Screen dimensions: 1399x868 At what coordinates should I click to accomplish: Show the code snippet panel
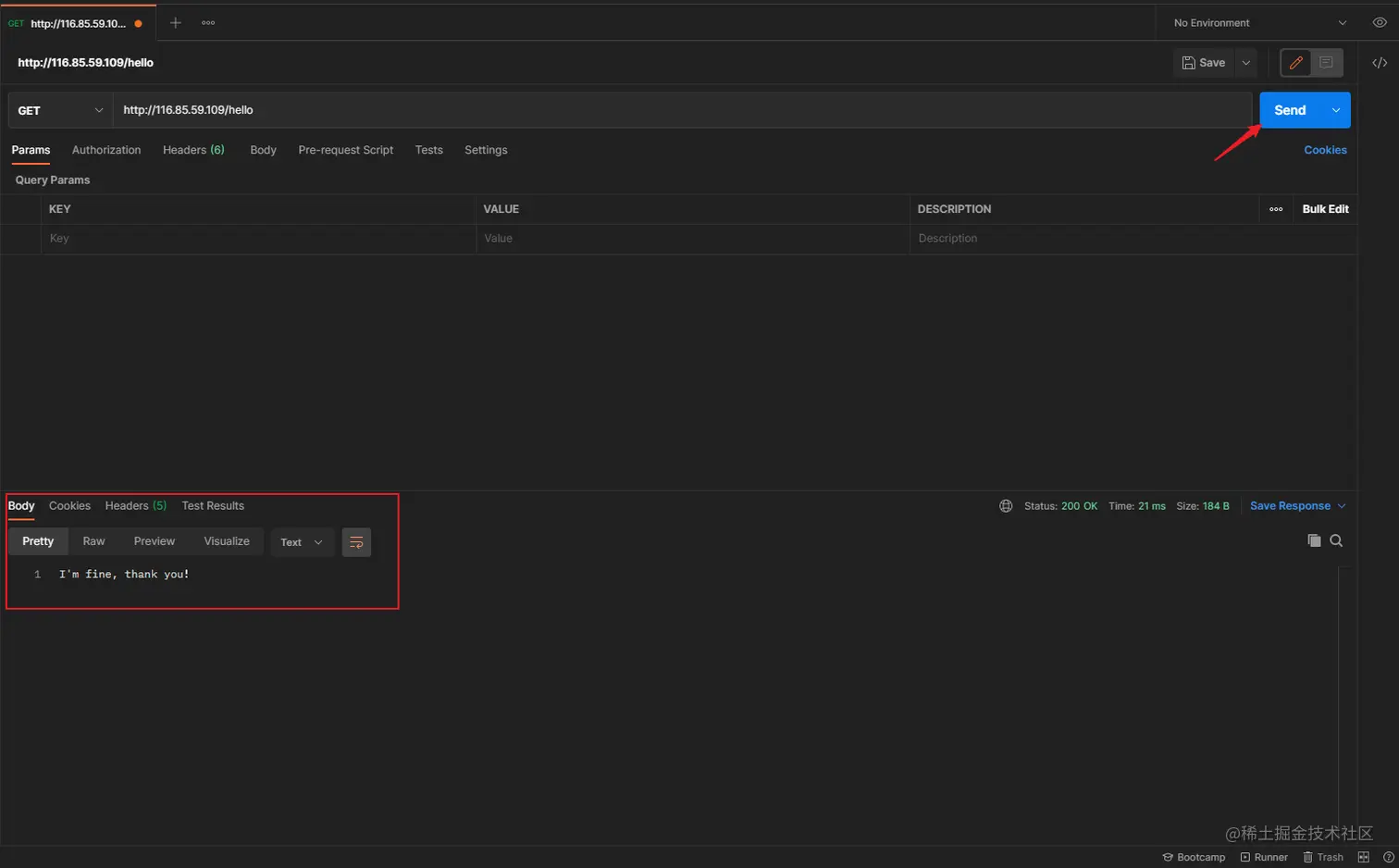pyautogui.click(x=1380, y=63)
